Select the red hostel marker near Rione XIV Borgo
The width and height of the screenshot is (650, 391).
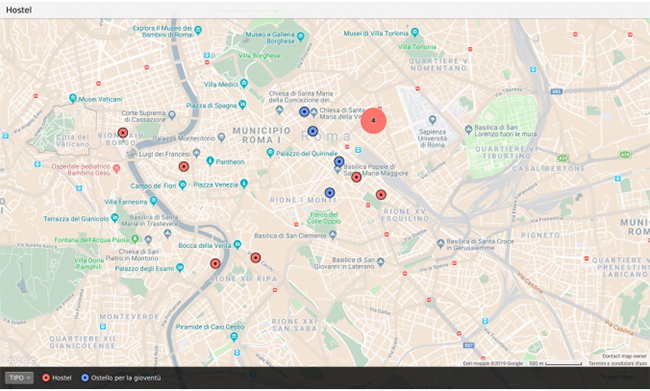123,133
